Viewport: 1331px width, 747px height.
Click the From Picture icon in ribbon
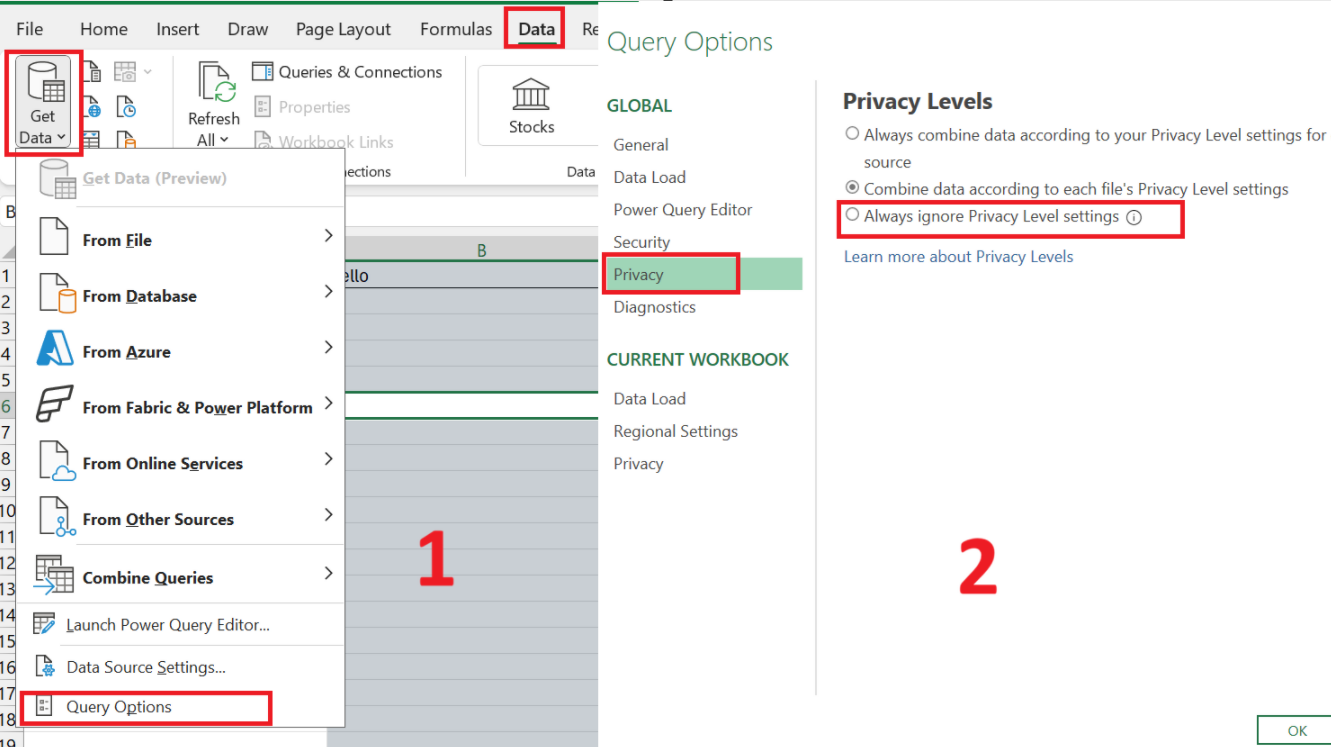[125, 72]
